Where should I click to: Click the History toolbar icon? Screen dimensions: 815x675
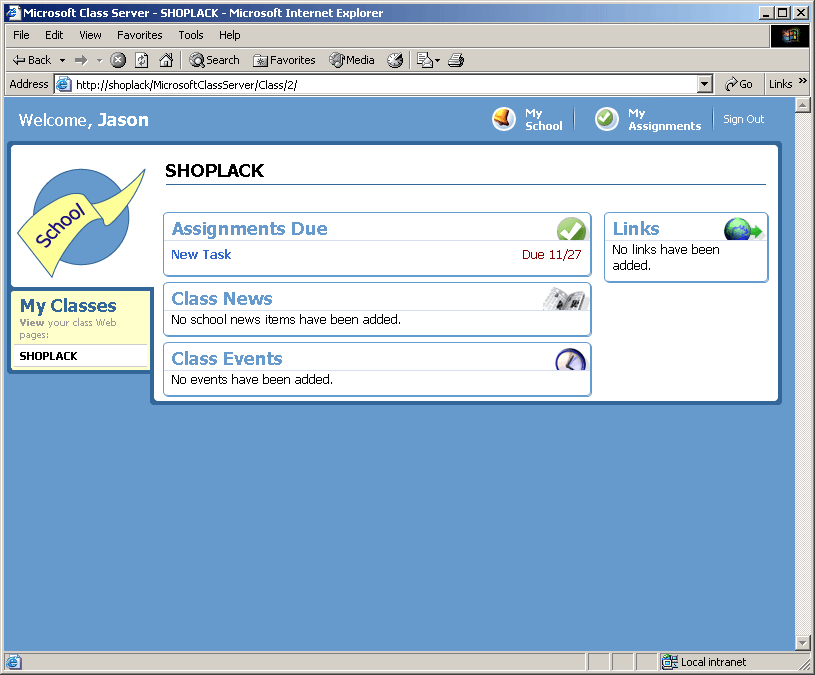pyautogui.click(x=395, y=60)
